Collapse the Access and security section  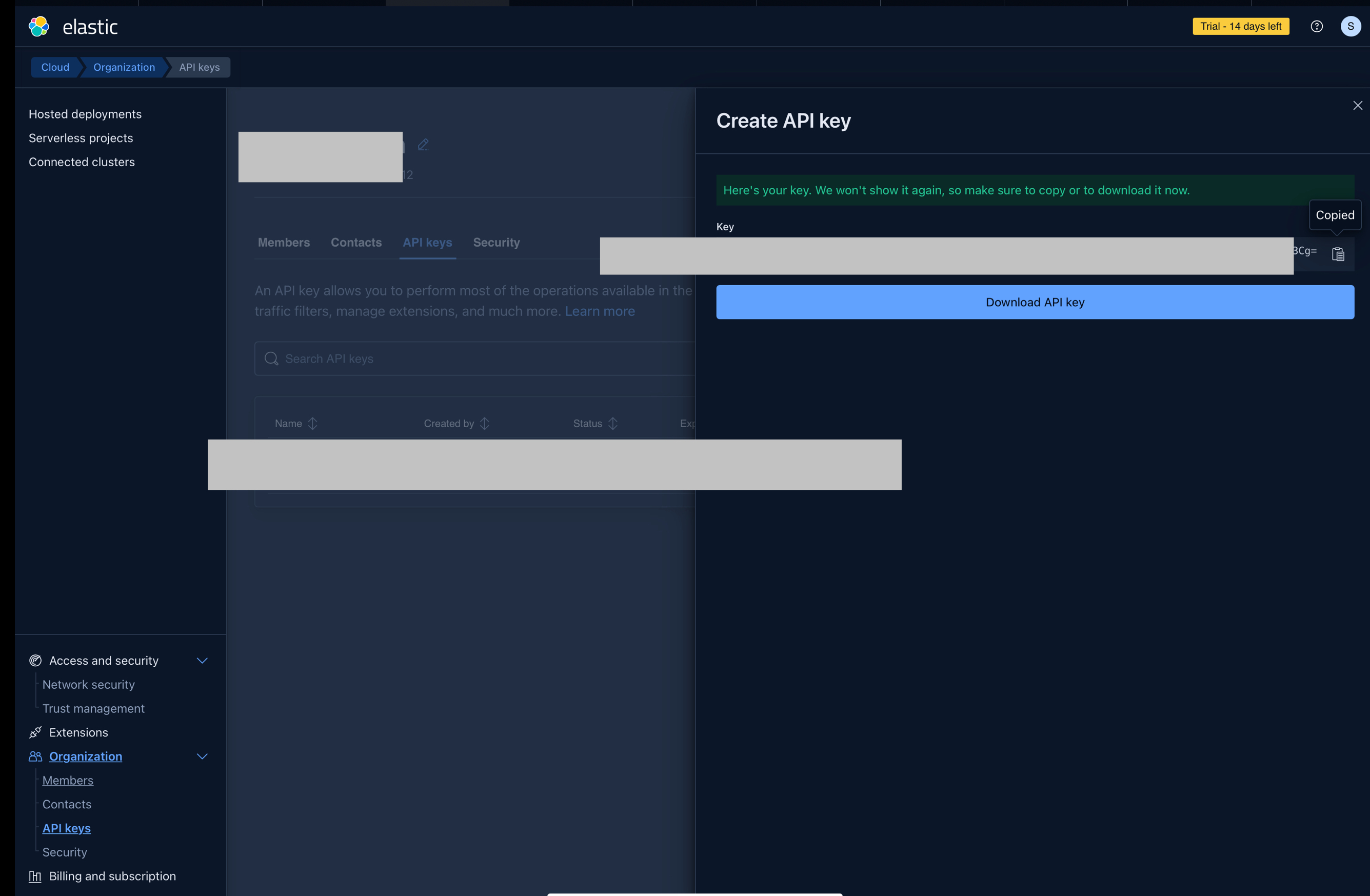[202, 660]
